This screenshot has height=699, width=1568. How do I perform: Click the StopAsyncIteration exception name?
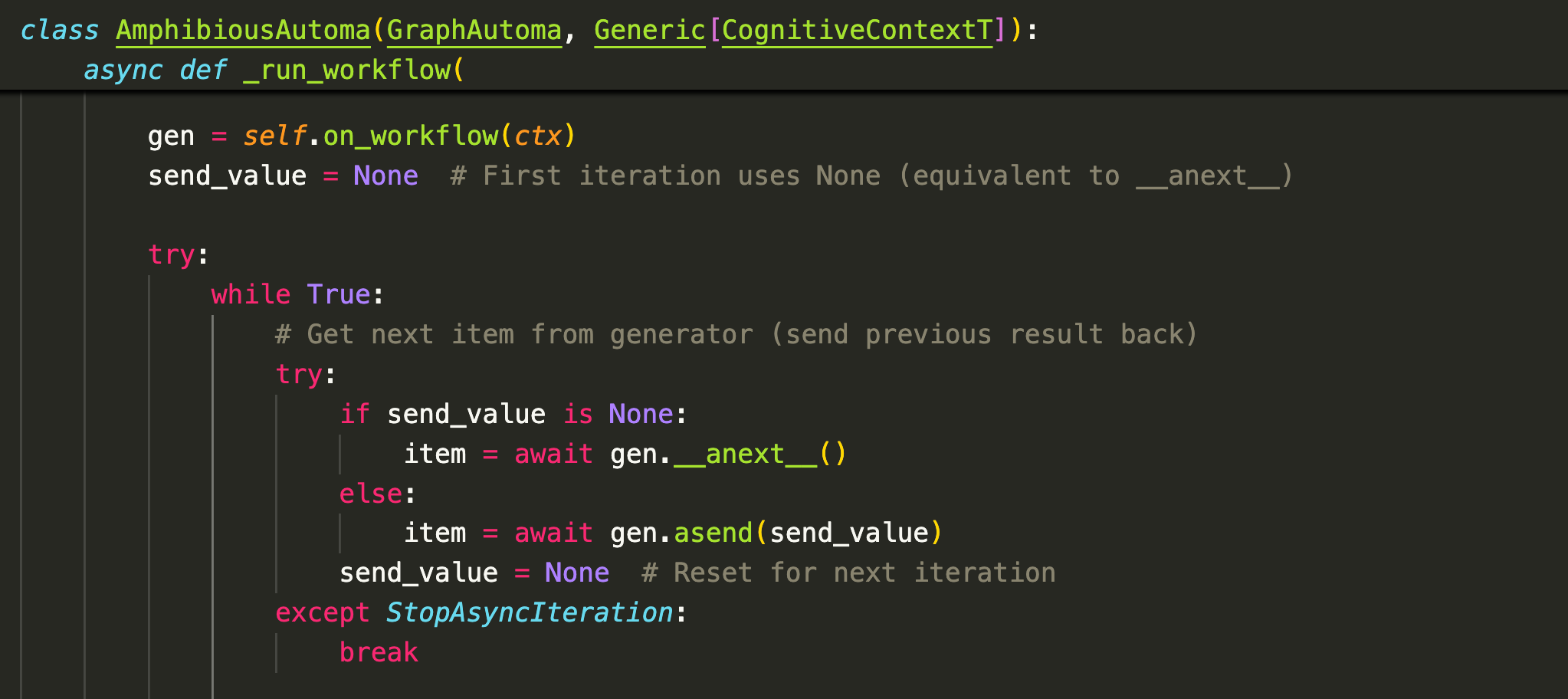pos(529,613)
